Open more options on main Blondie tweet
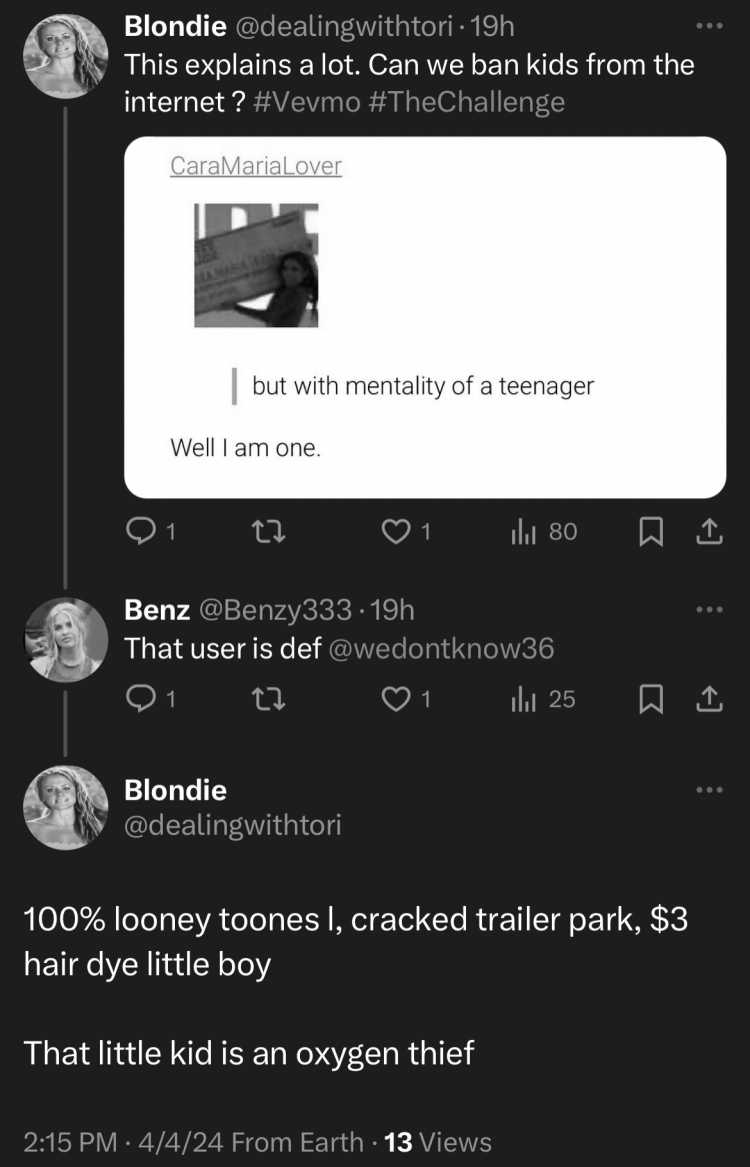The height and width of the screenshot is (1167, 750). [x=709, y=789]
